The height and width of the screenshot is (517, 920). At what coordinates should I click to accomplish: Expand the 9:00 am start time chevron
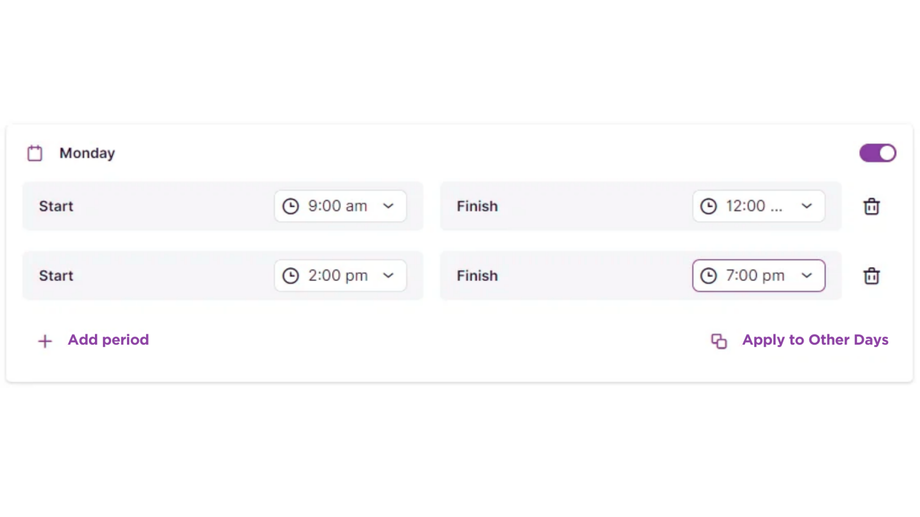(x=388, y=206)
